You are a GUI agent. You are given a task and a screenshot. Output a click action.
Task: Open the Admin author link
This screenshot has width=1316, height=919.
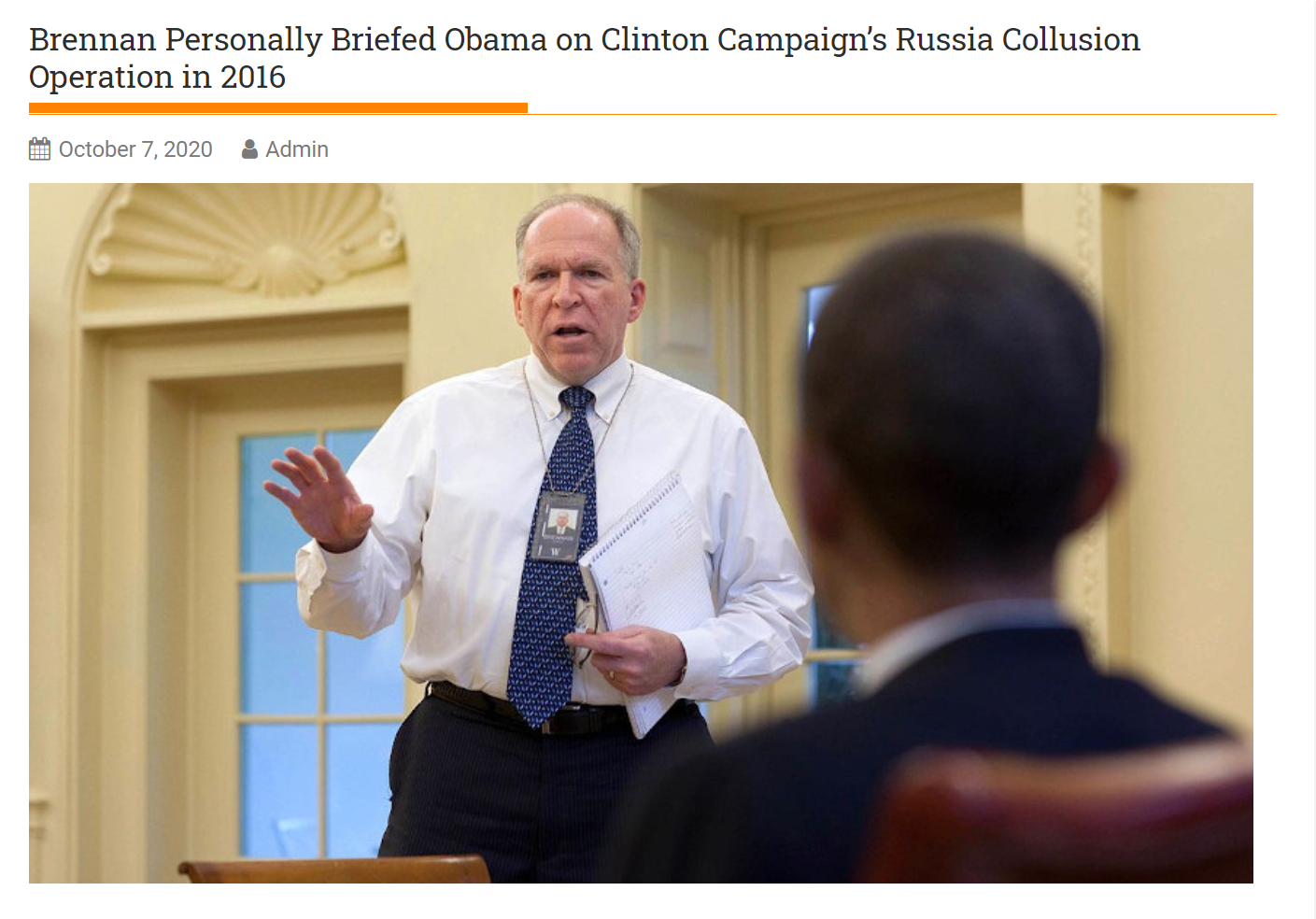point(297,149)
